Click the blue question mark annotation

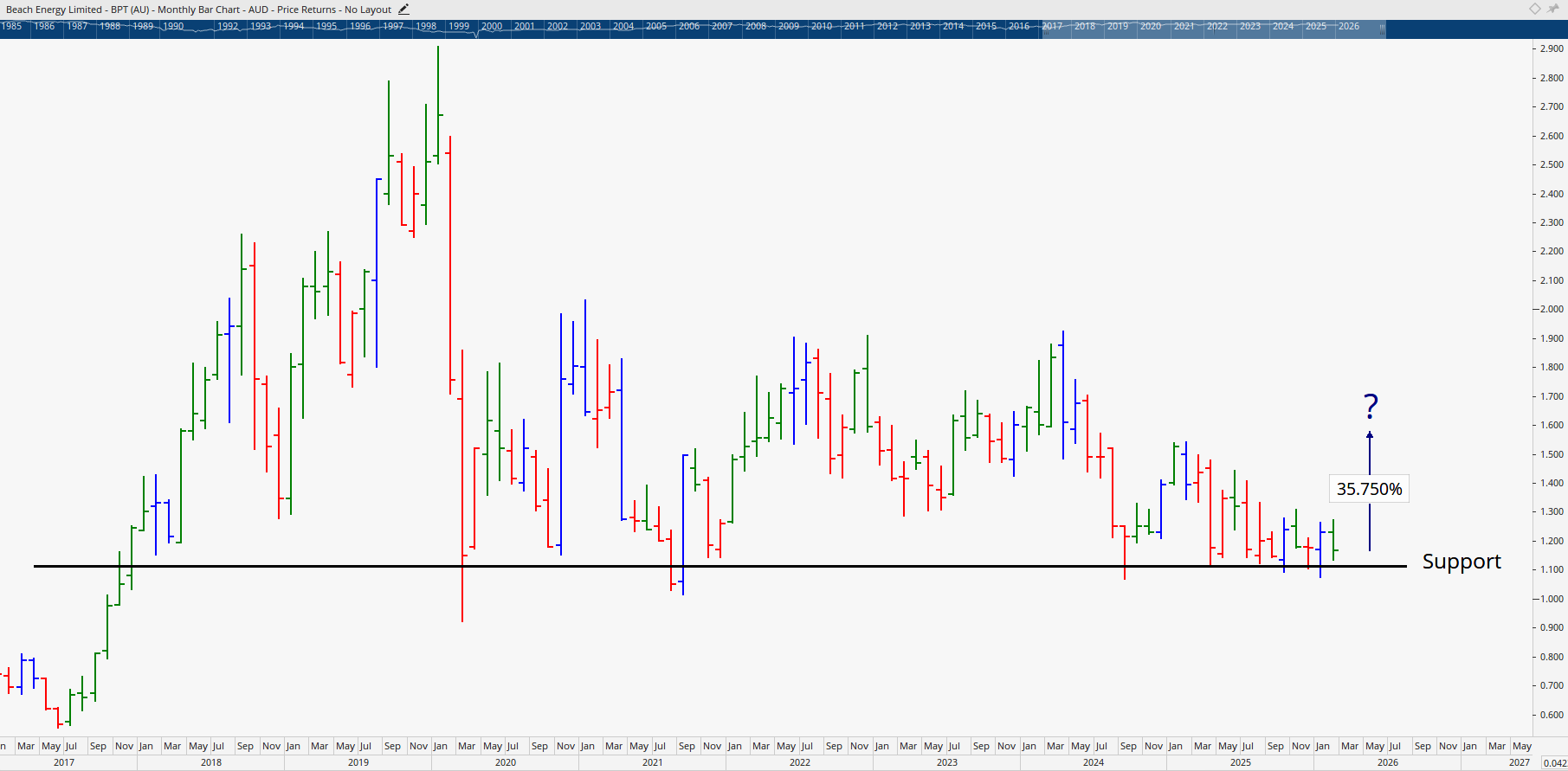tap(1371, 406)
